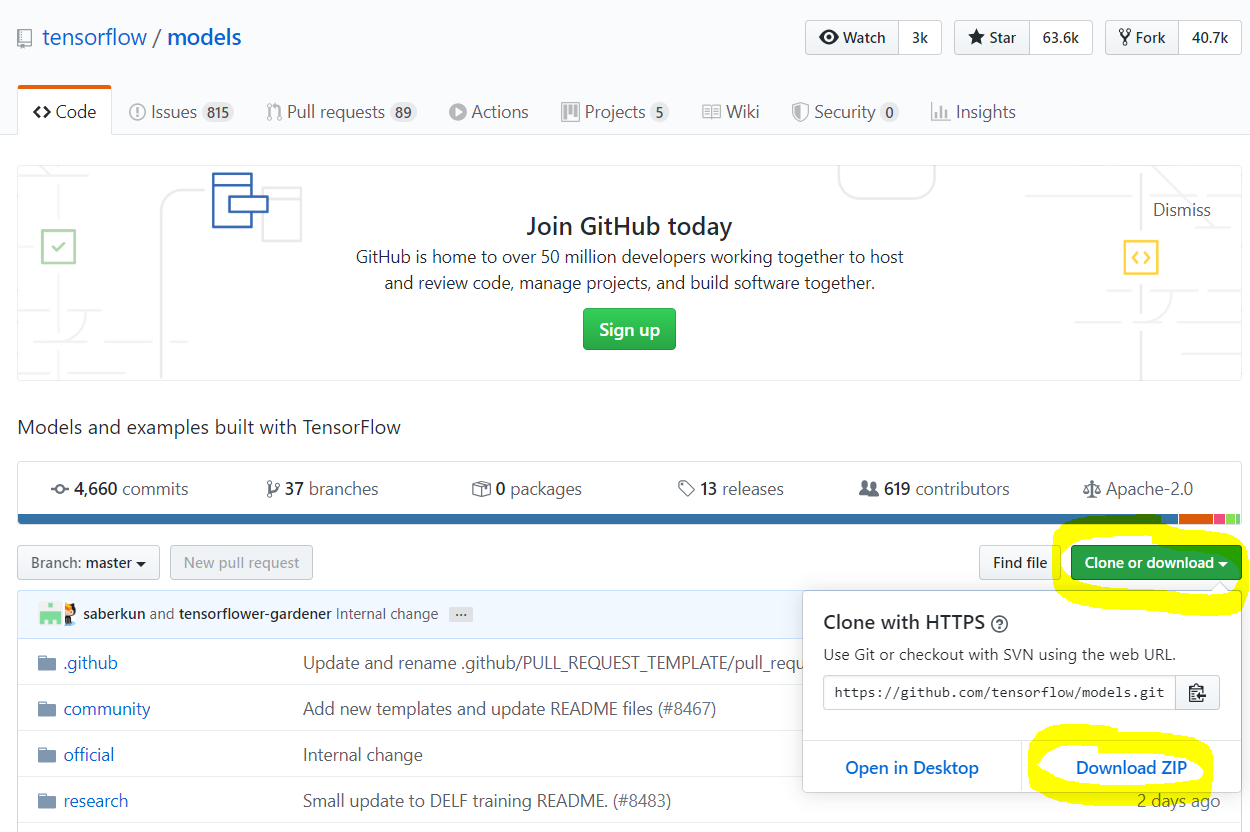Open the community folder
The width and height of the screenshot is (1250, 832).
(x=107, y=709)
